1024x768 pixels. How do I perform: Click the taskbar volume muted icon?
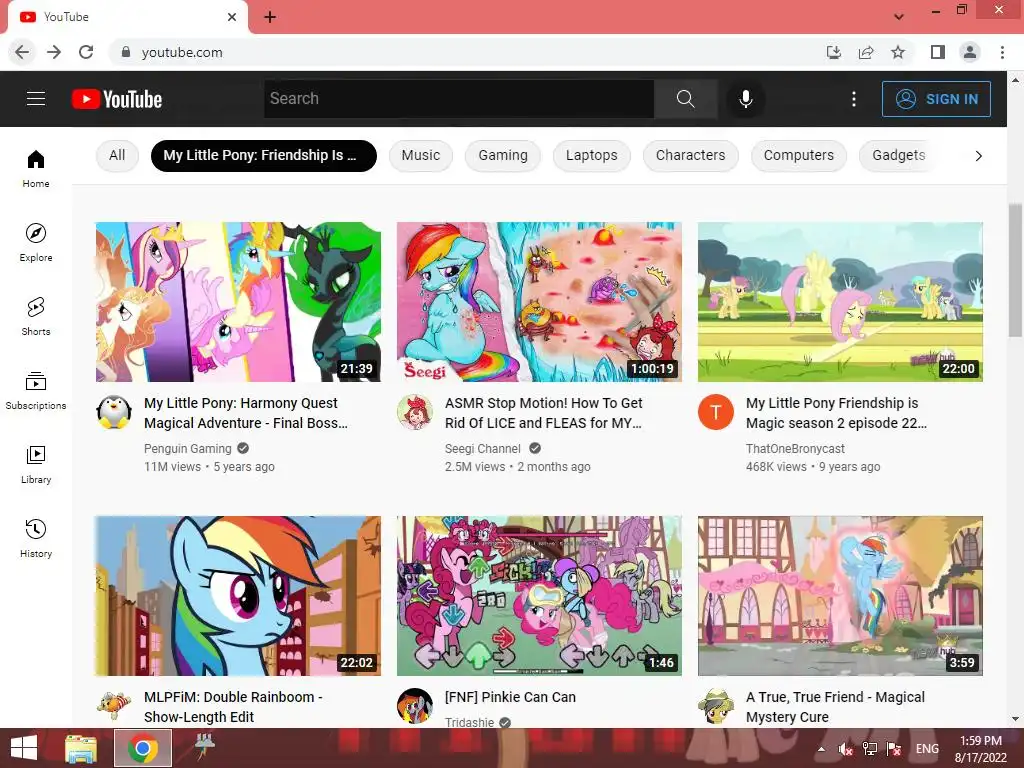pyautogui.click(x=846, y=749)
